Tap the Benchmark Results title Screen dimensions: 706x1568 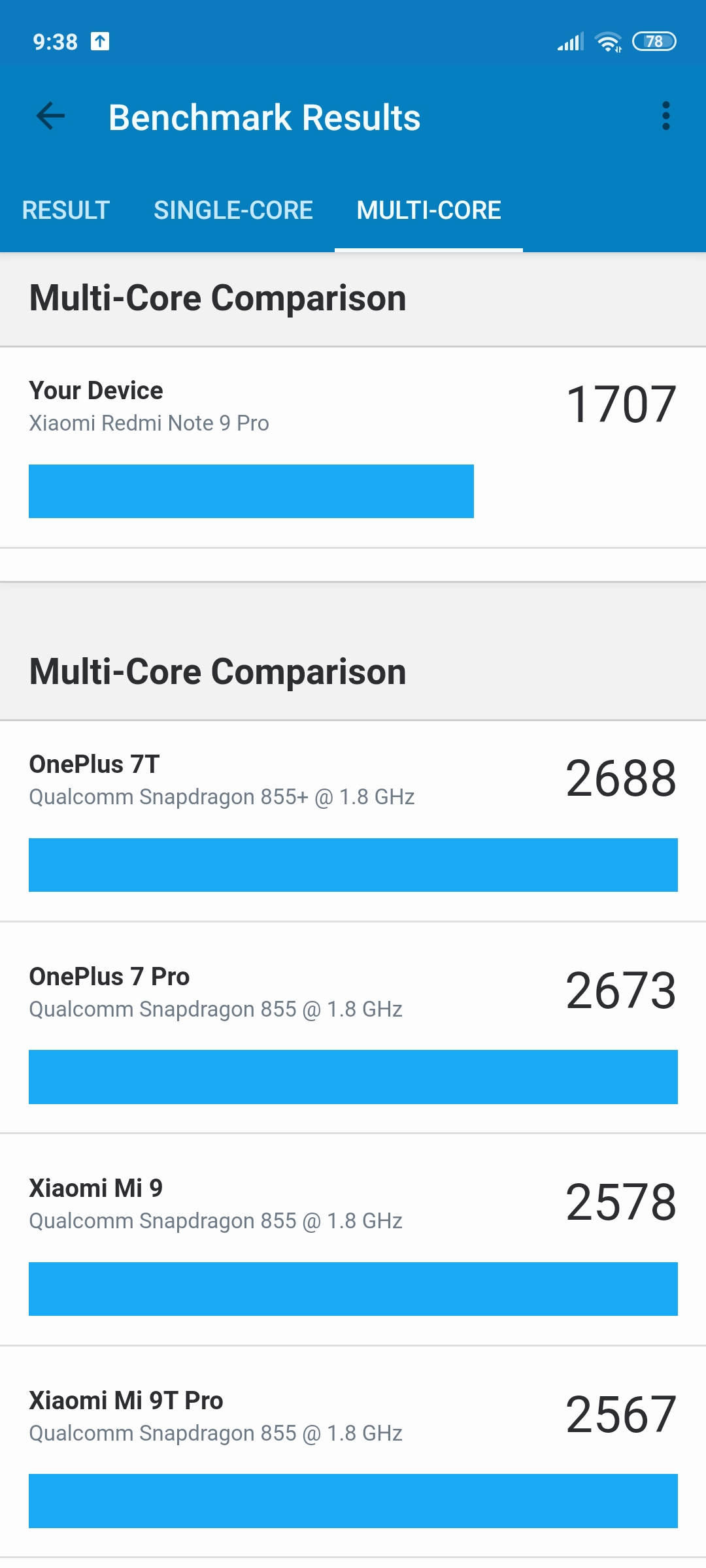coord(264,118)
